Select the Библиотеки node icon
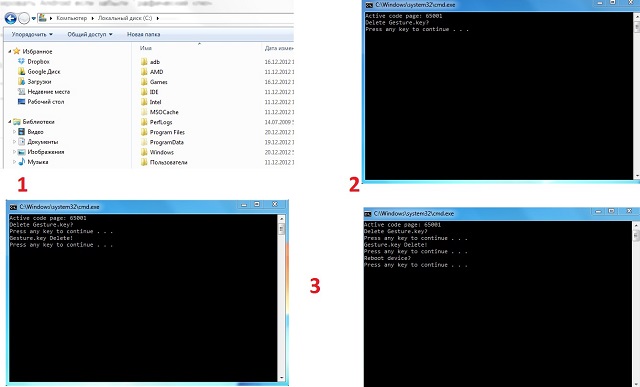The height and width of the screenshot is (387, 640). (x=17, y=122)
